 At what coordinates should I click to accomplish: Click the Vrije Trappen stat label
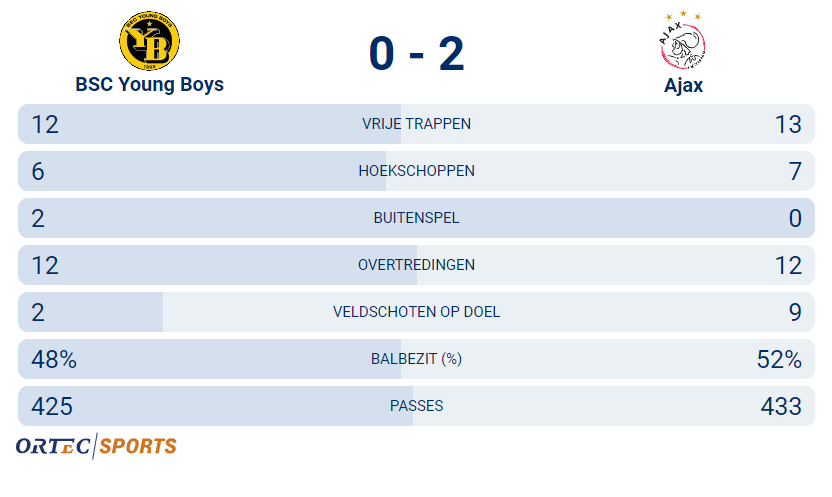point(416,124)
